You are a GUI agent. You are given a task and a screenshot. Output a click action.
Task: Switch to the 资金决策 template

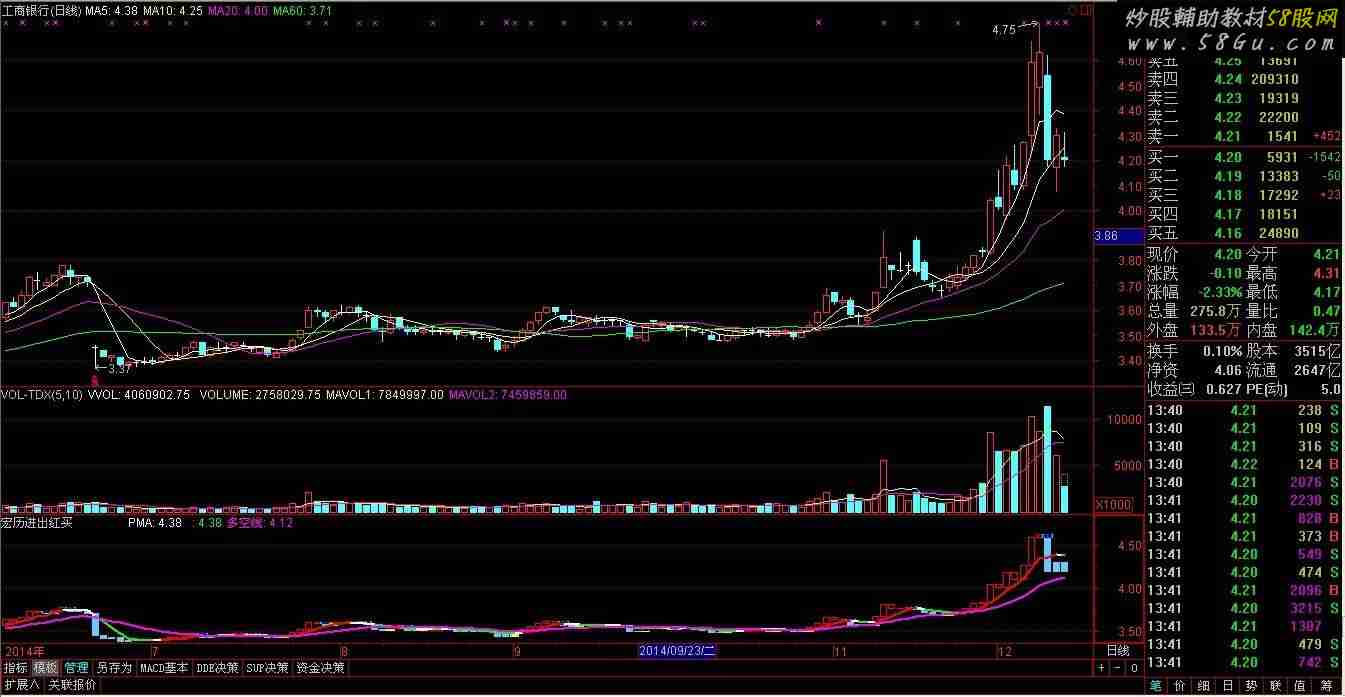pos(320,668)
